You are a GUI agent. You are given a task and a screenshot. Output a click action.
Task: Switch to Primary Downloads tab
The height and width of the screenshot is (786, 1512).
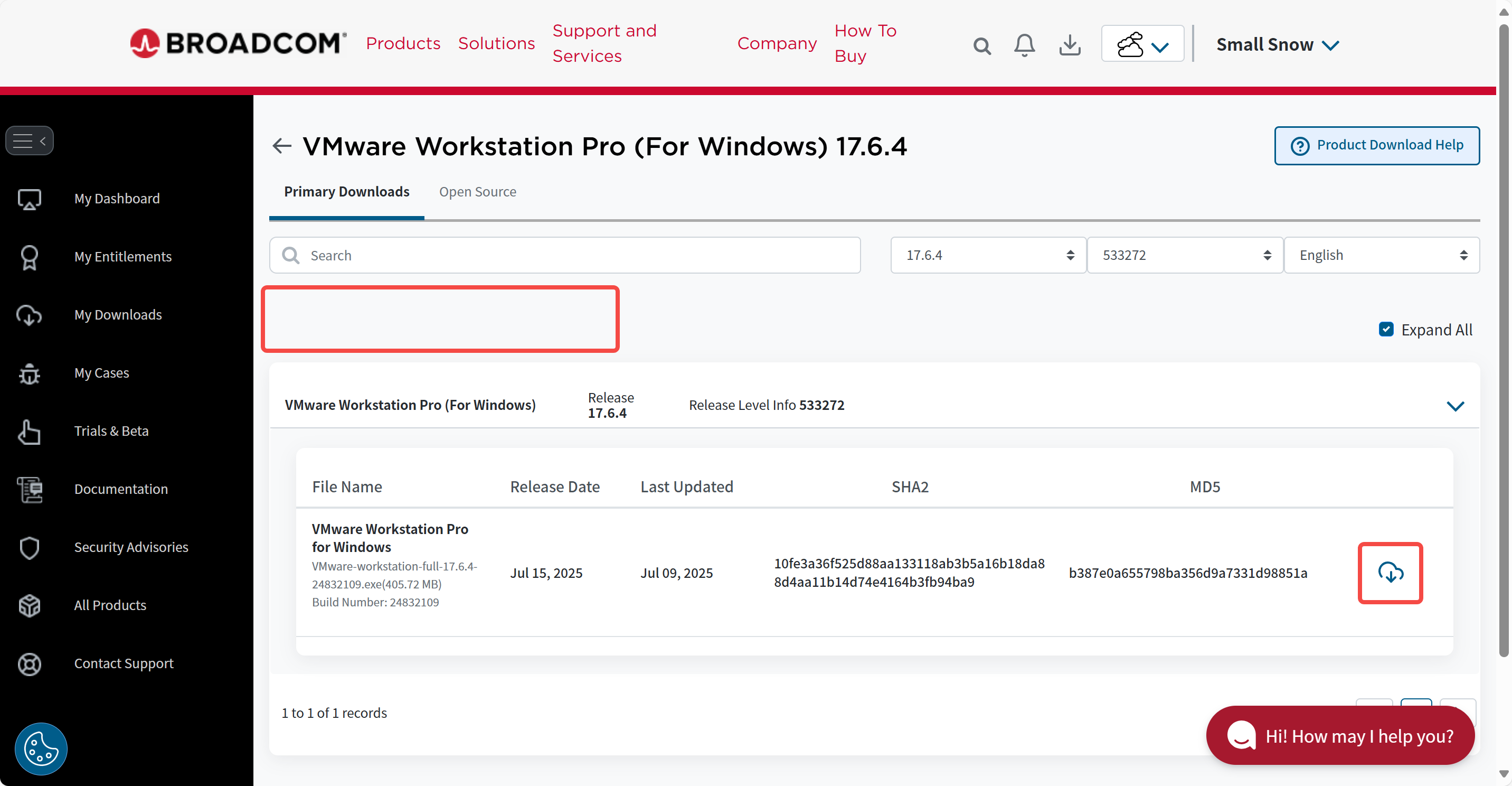tap(346, 192)
